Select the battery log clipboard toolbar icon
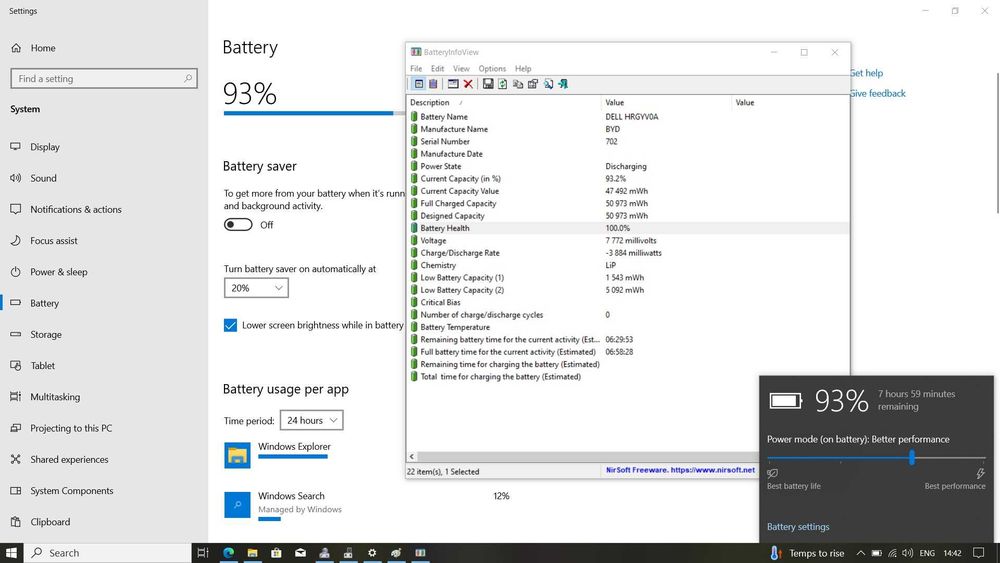The height and width of the screenshot is (563, 1000). pyautogui.click(x=434, y=84)
